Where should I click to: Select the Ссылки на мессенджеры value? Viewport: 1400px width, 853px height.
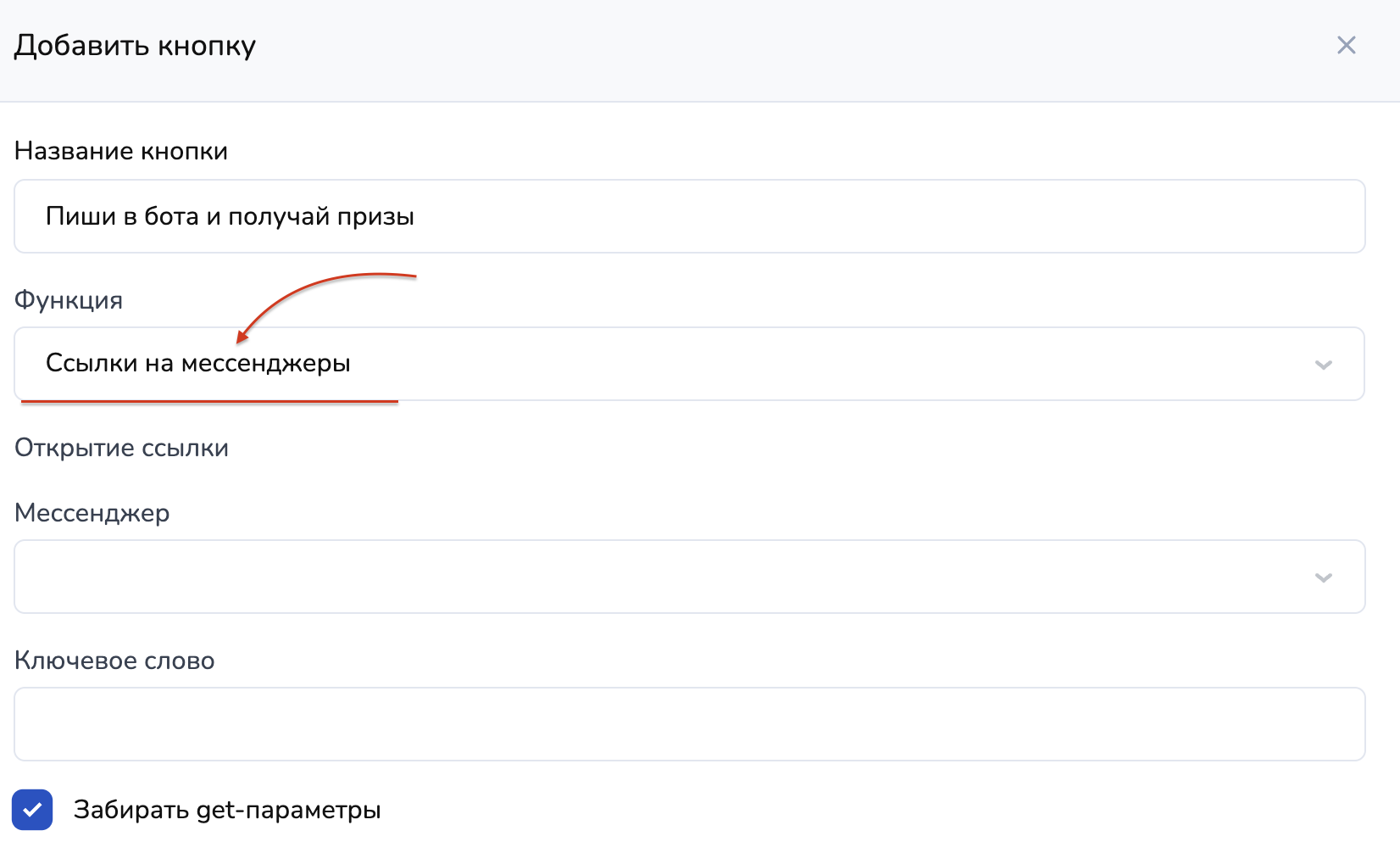(197, 364)
